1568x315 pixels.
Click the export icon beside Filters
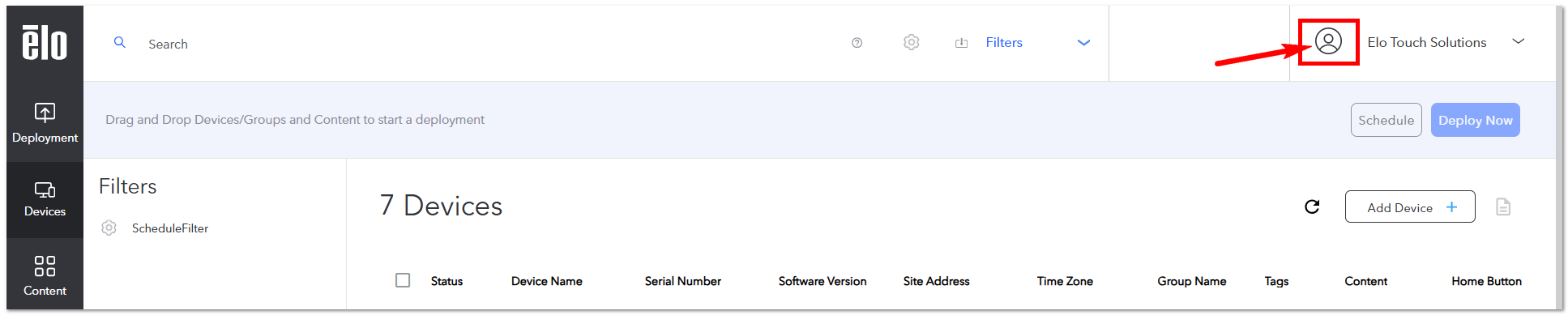[x=961, y=43]
